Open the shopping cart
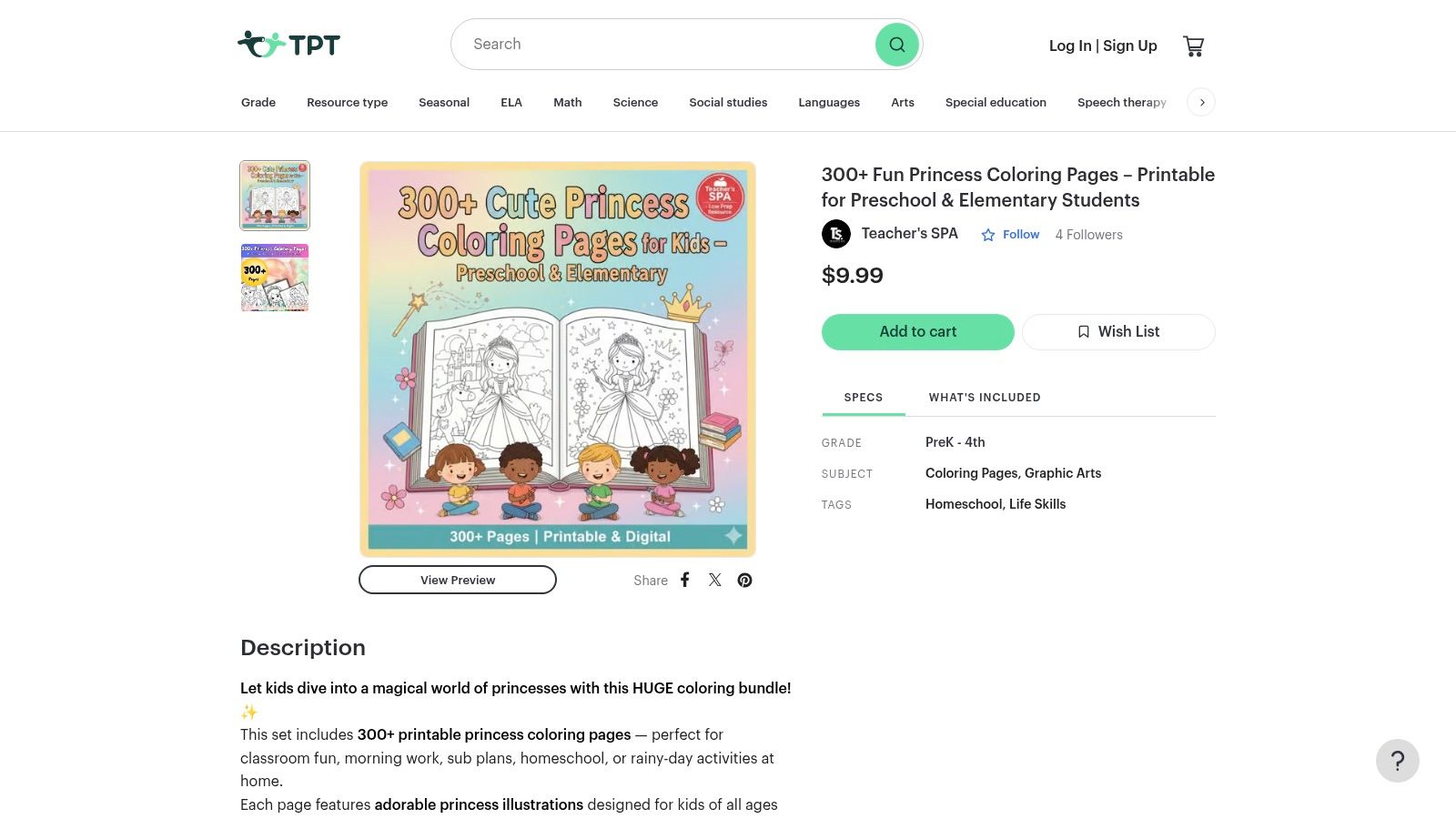Viewport: 1456px width, 819px height. (x=1193, y=45)
